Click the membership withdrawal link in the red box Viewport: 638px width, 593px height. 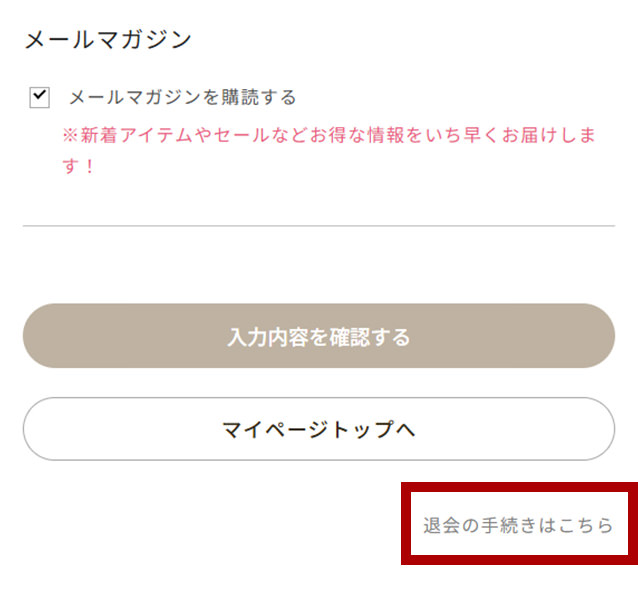click(x=517, y=525)
